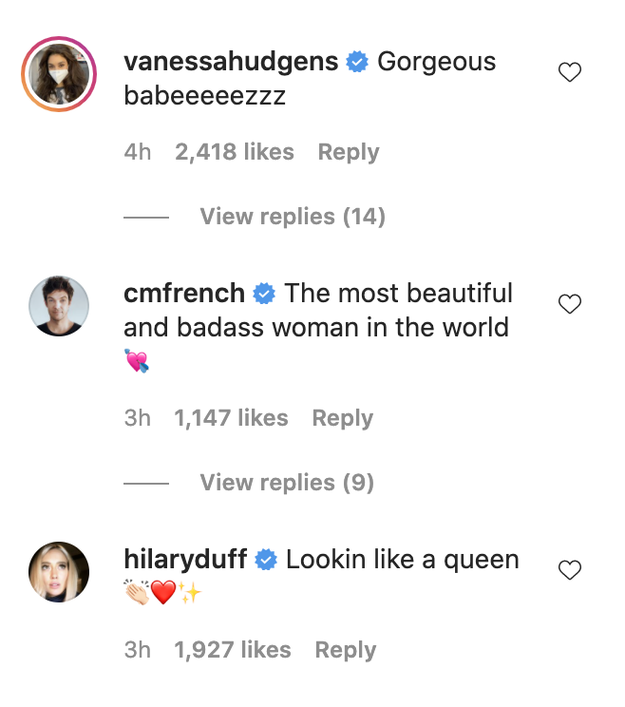Screen dimensions: 625x707
Task: Open vanessahudgens' profile picture
Action: click(x=59, y=75)
